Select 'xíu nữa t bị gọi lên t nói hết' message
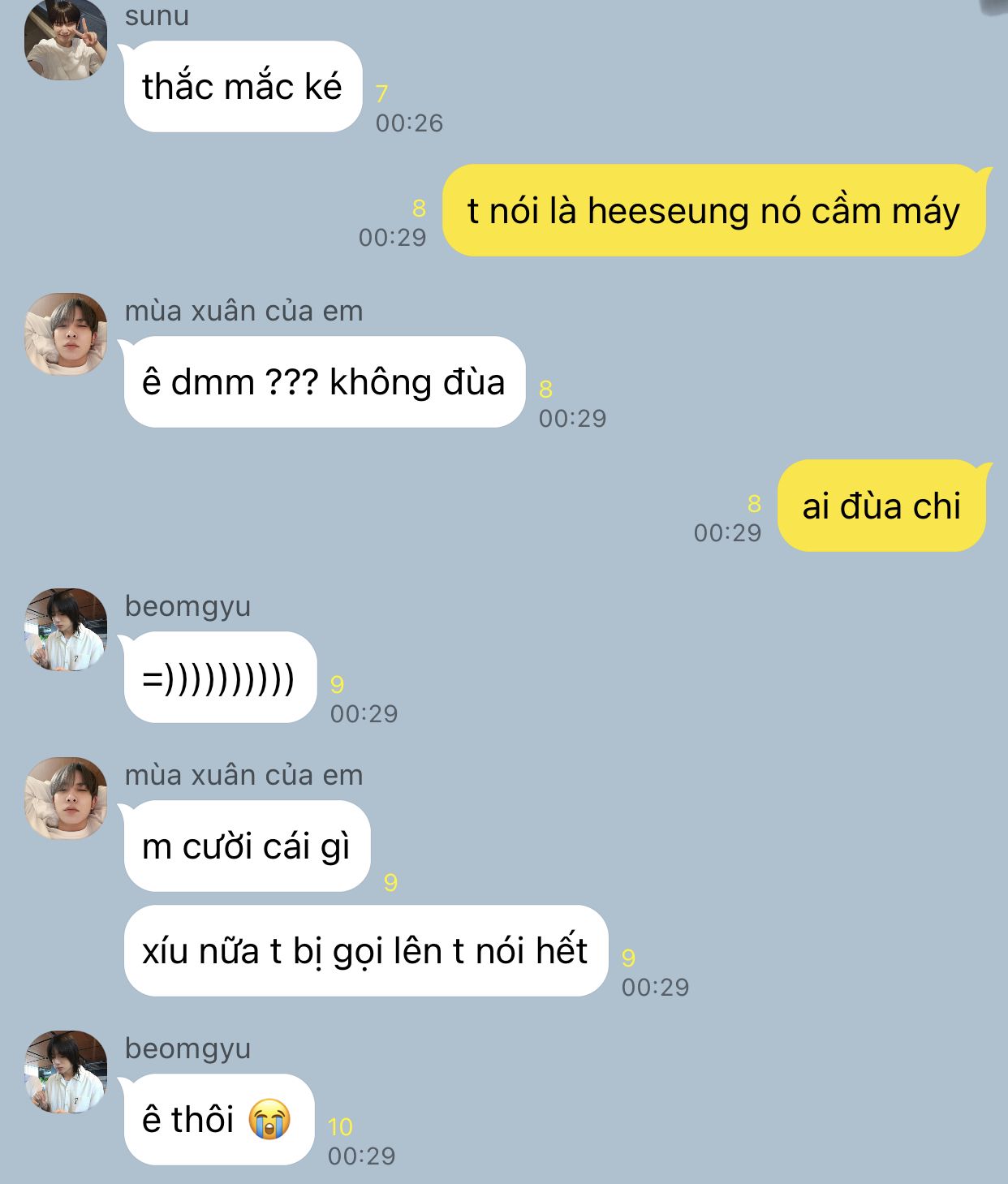 click(x=365, y=950)
